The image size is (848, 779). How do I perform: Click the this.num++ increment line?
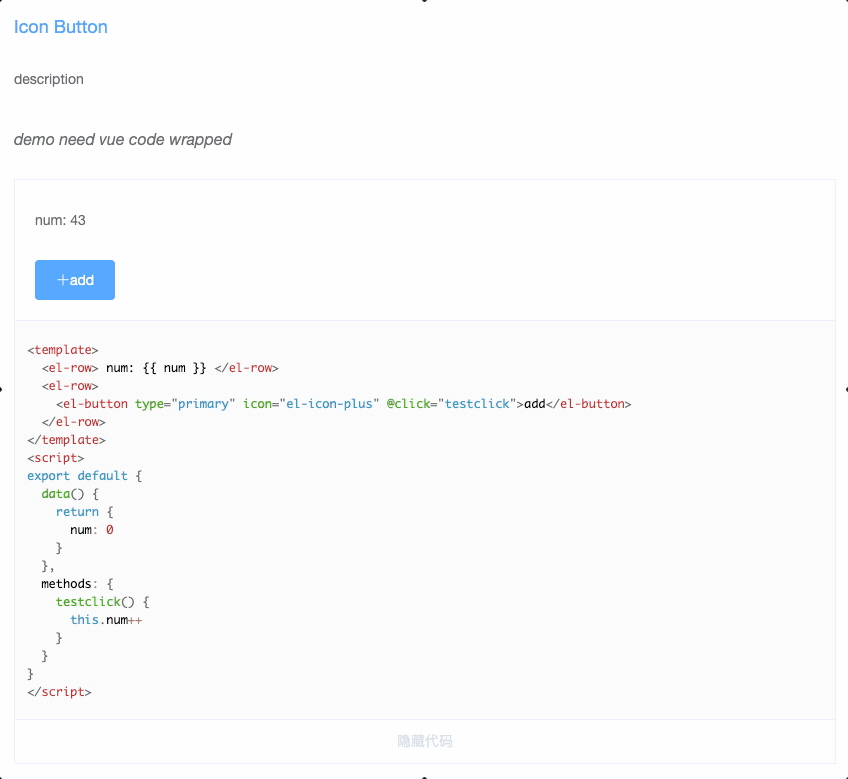click(x=104, y=619)
